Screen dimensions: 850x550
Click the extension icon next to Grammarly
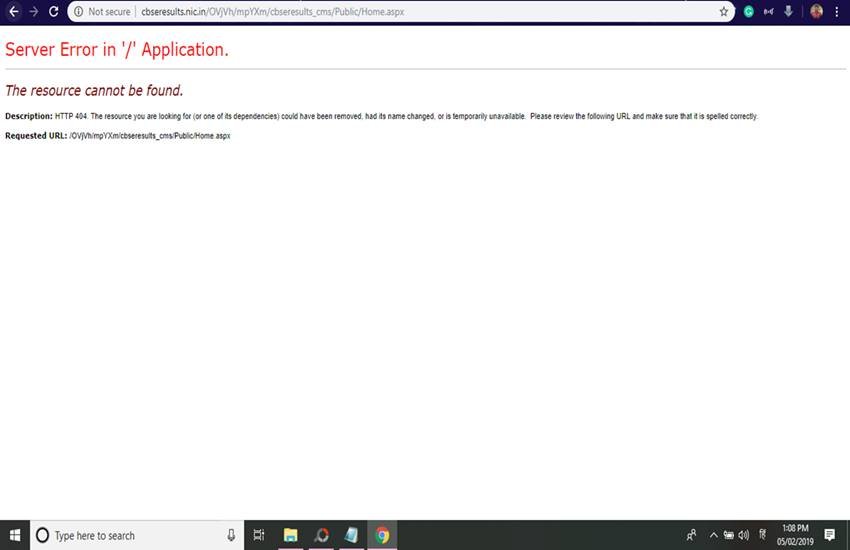point(769,11)
